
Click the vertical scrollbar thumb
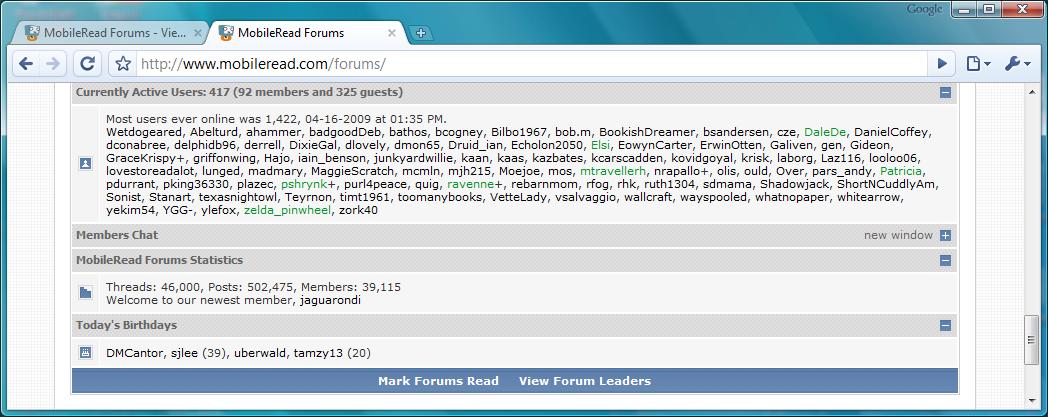pyautogui.click(x=1031, y=340)
